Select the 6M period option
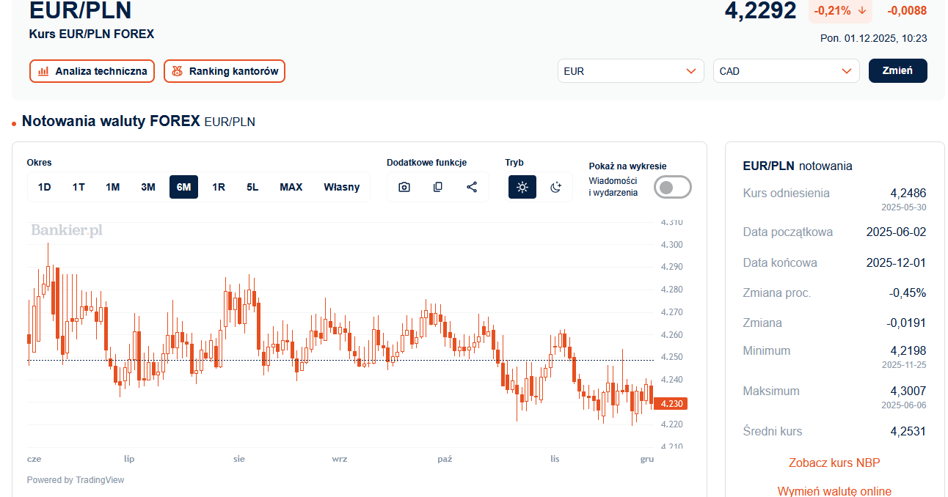The image size is (948, 497). [x=184, y=187]
